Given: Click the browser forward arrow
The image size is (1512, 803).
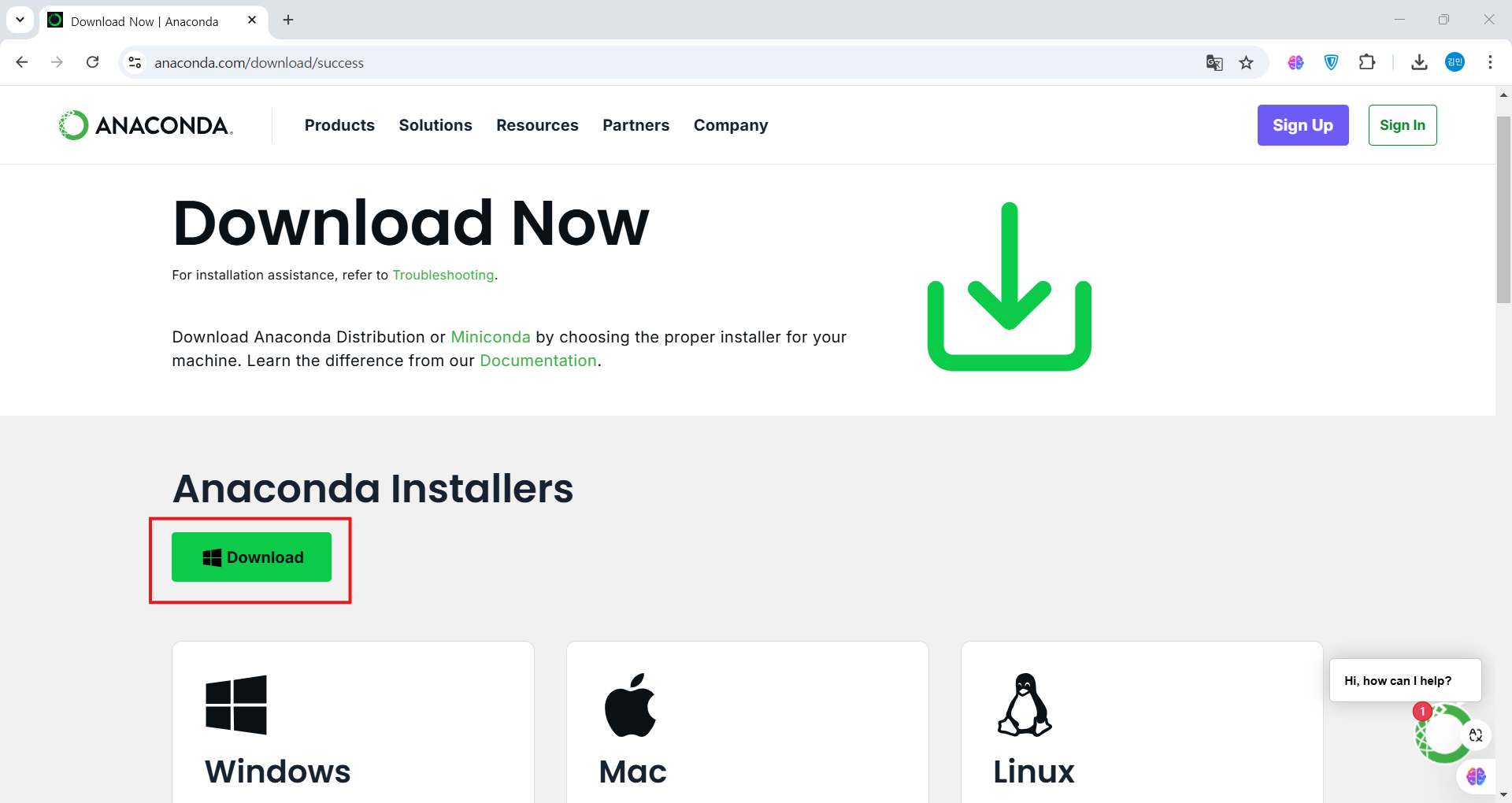Looking at the screenshot, I should (57, 62).
